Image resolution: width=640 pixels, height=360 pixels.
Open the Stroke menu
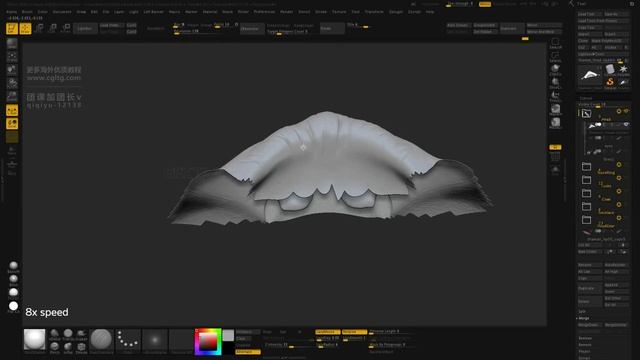(x=321, y=12)
